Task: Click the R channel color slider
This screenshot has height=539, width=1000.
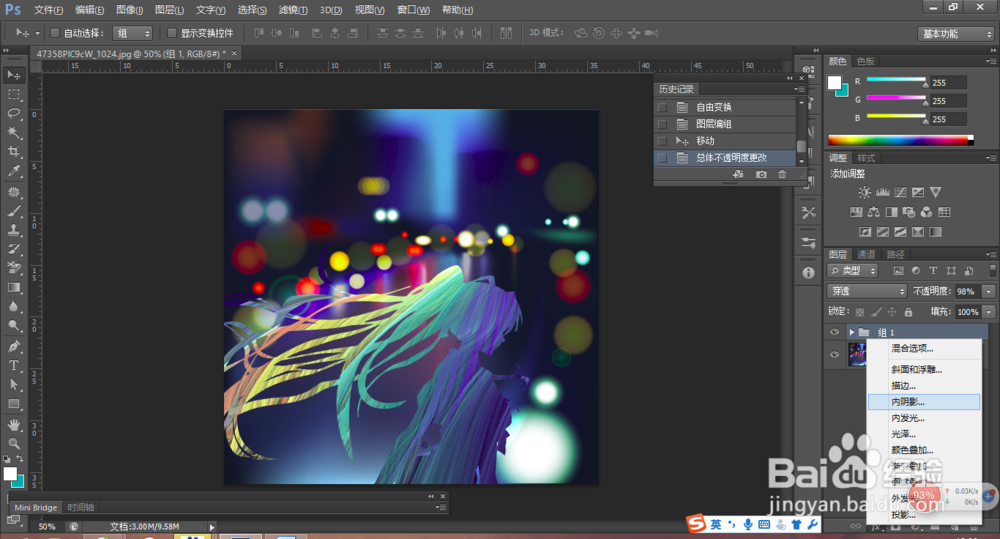Action: point(896,80)
